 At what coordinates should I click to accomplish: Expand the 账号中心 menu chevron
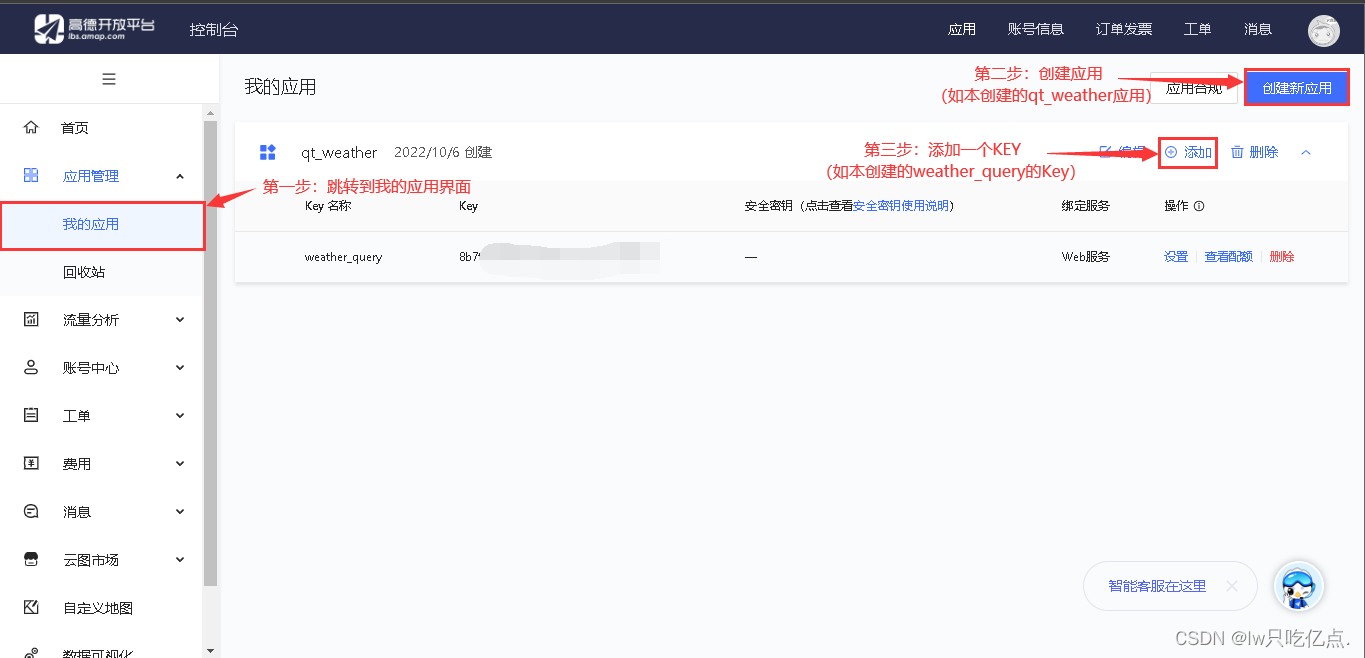[180, 368]
